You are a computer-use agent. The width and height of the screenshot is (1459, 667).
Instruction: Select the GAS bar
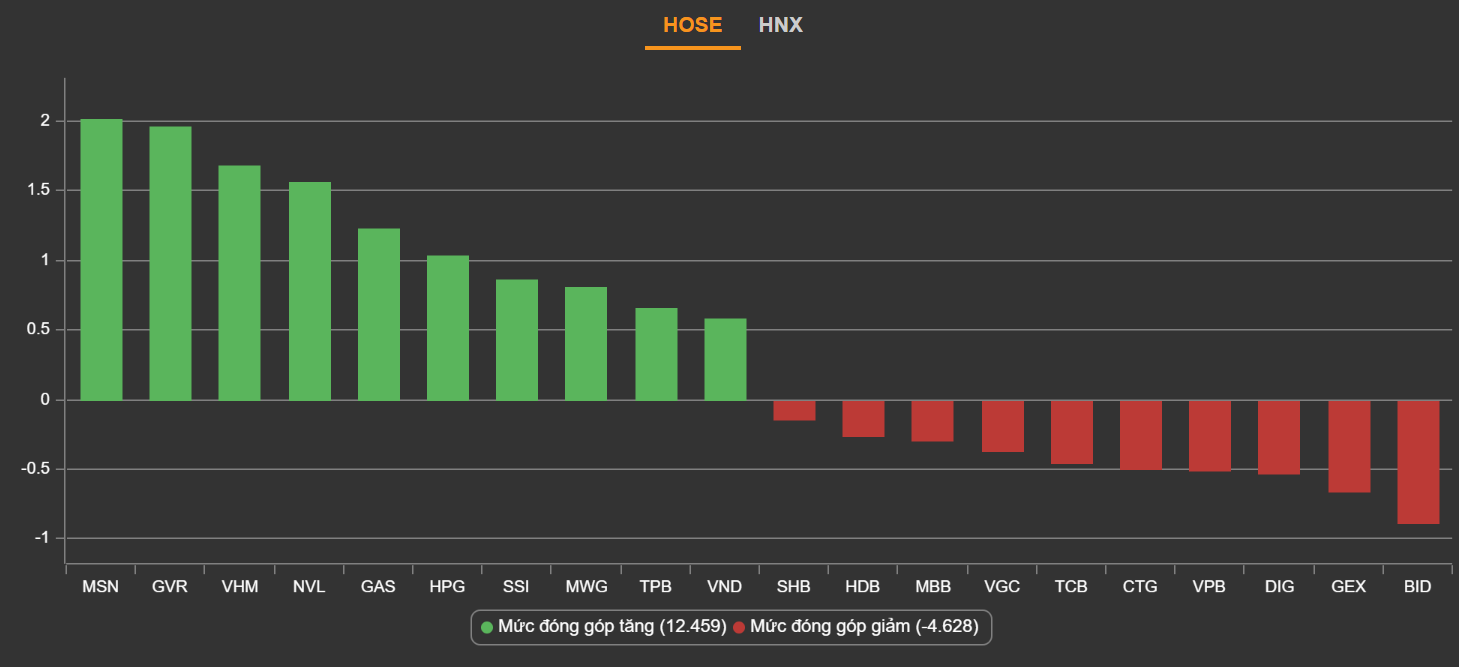[378, 314]
